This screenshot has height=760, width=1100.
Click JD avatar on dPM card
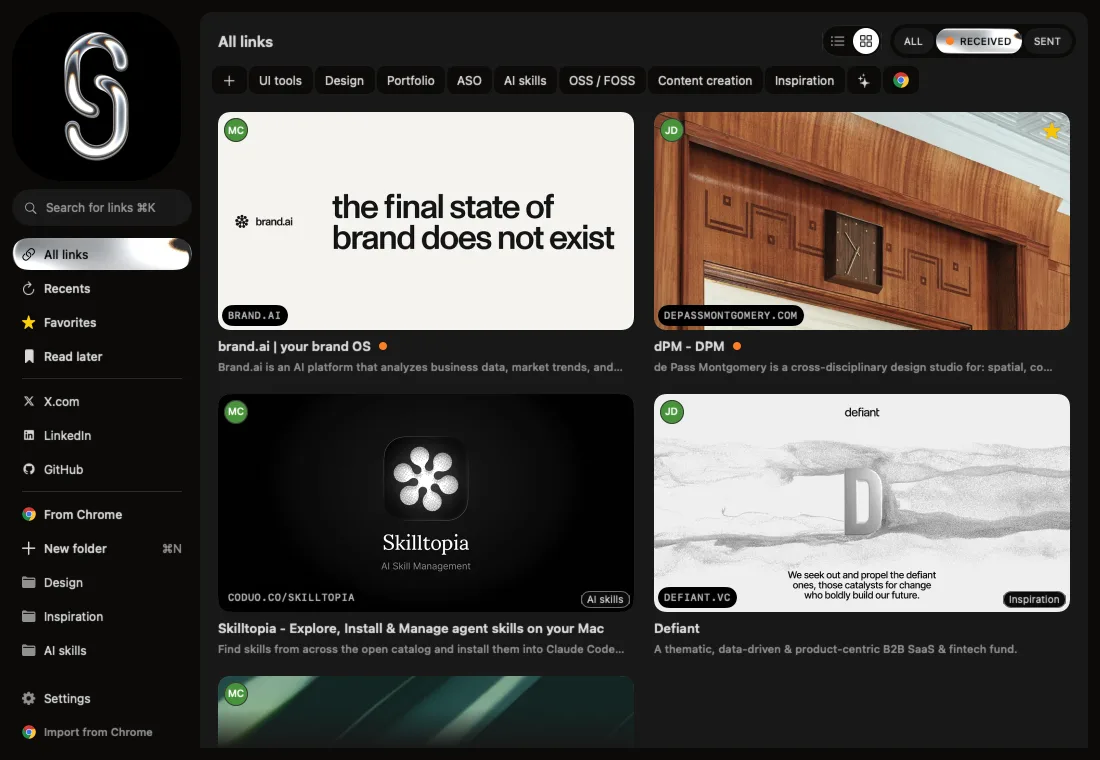(x=671, y=130)
